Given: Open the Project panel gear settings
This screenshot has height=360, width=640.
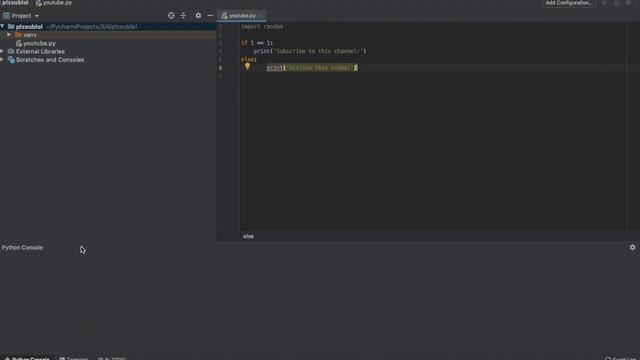Looking at the screenshot, I should [198, 16].
